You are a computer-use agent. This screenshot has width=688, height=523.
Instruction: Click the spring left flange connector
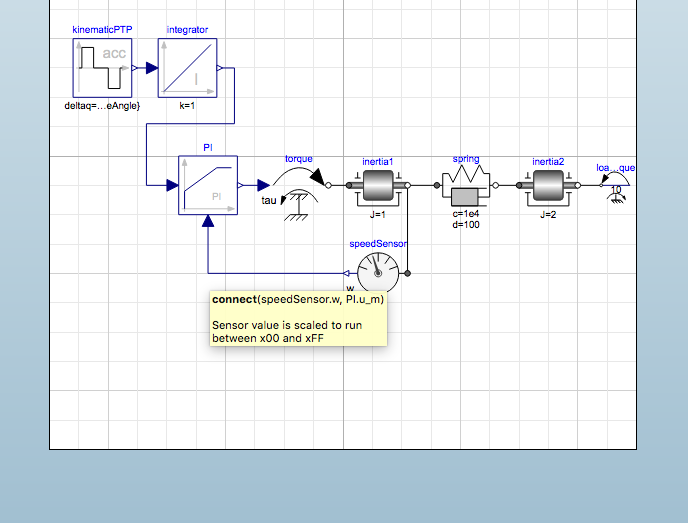pos(437,185)
